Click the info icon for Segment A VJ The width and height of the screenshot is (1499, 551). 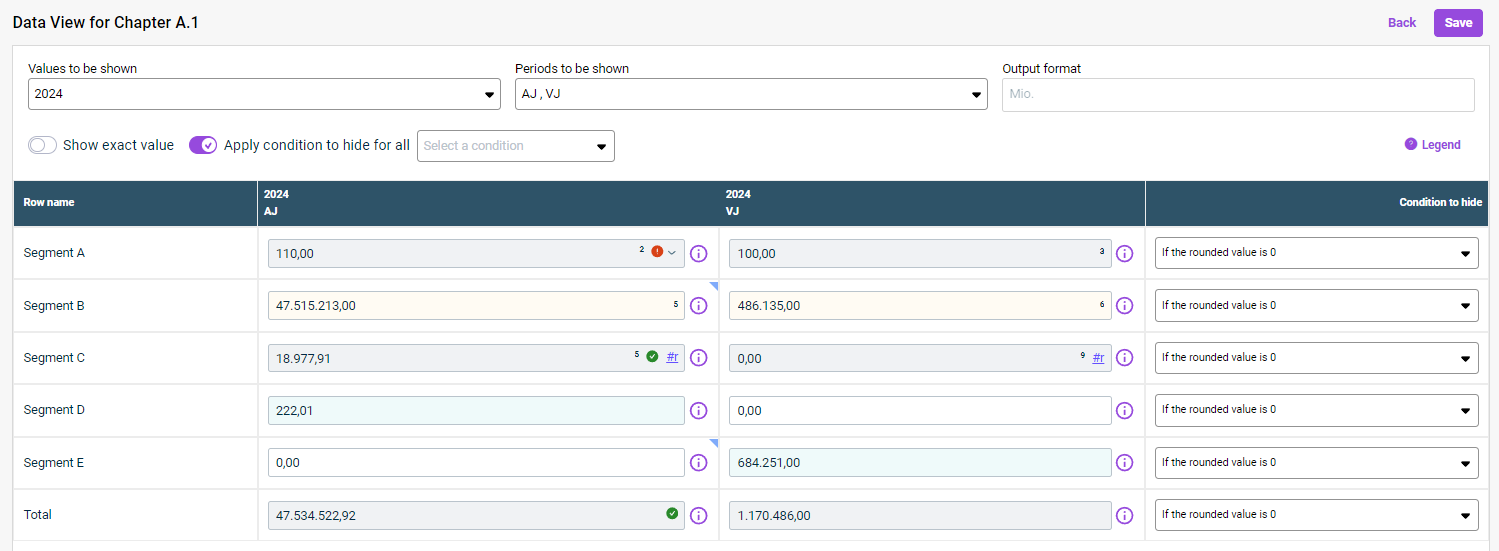[1124, 253]
